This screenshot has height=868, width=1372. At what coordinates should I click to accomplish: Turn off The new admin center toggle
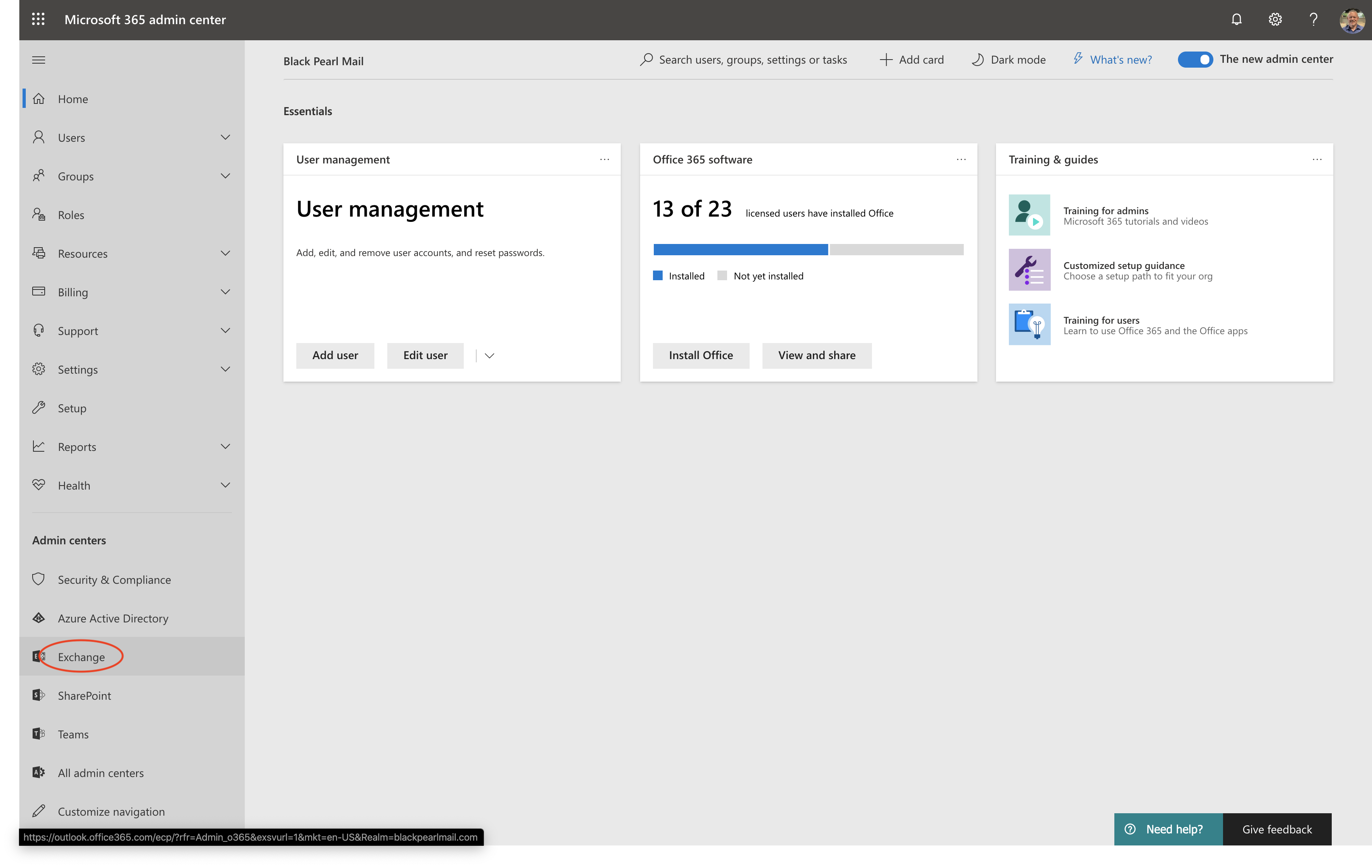1195,59
